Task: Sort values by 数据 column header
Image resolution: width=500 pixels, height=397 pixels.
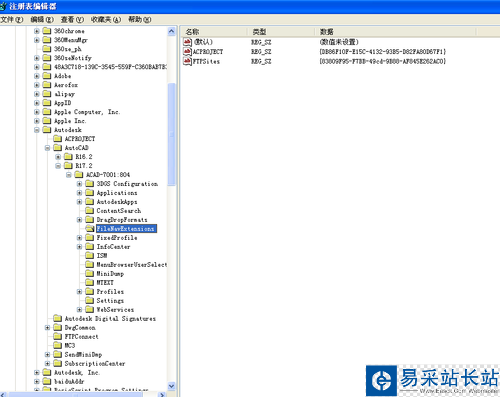Action: (395, 32)
